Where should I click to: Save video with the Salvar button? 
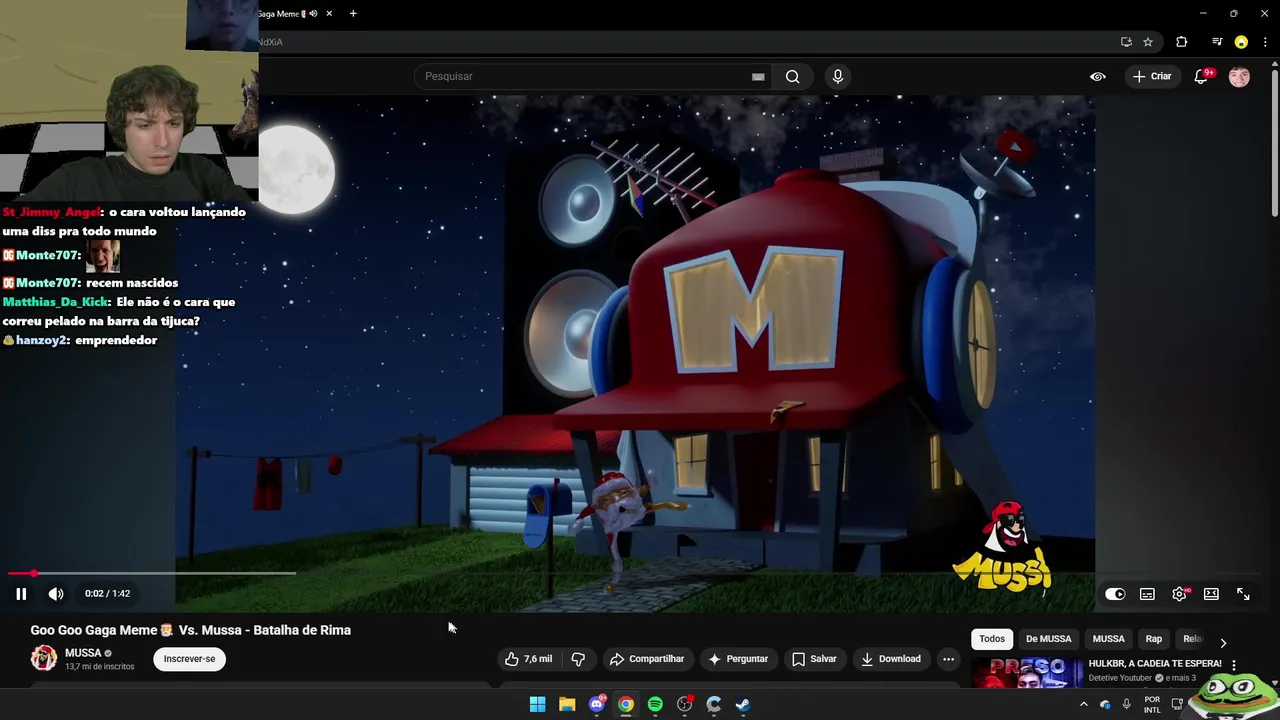(814, 659)
